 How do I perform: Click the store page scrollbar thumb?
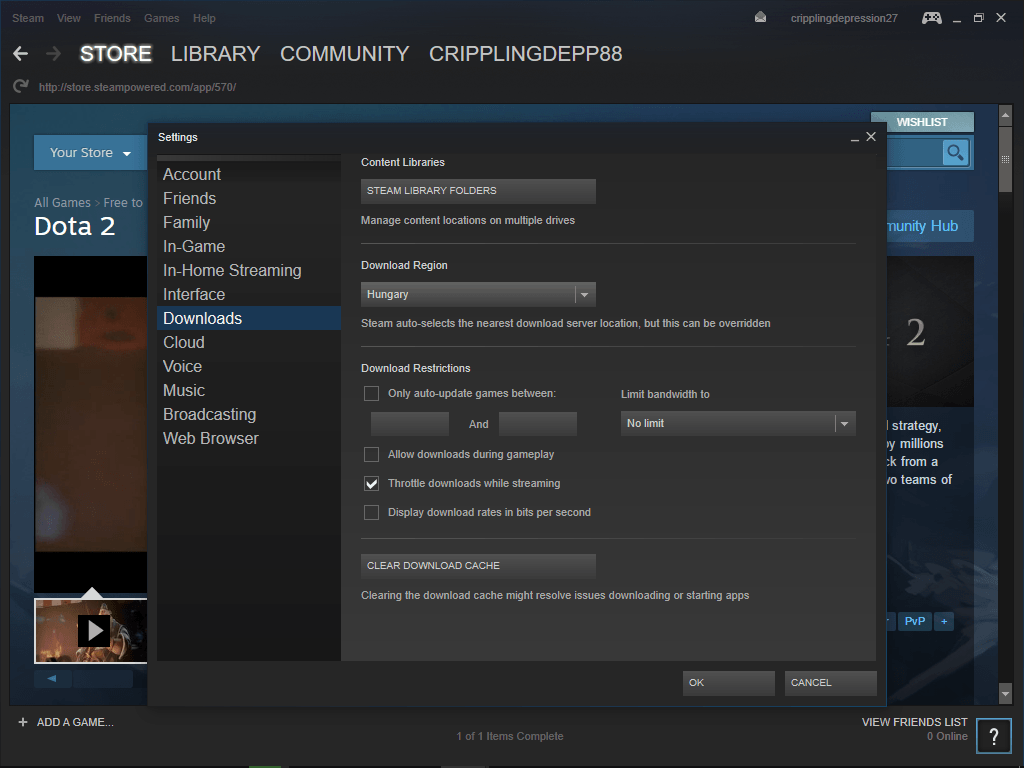point(1005,159)
